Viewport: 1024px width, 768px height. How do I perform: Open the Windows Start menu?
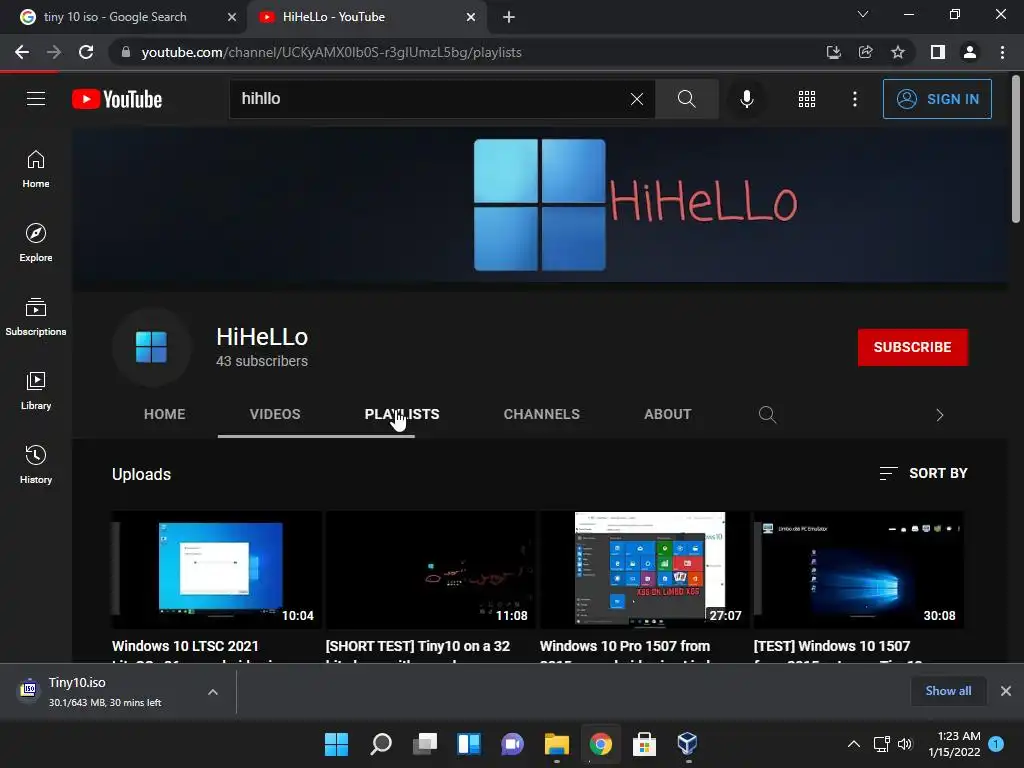coord(336,744)
